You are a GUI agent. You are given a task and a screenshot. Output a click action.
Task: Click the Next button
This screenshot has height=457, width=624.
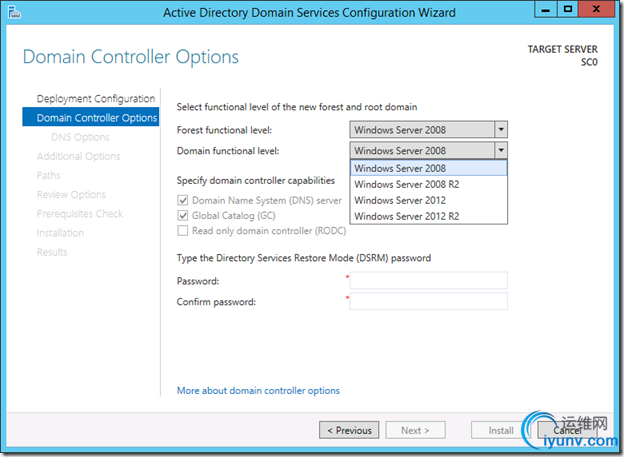point(415,430)
